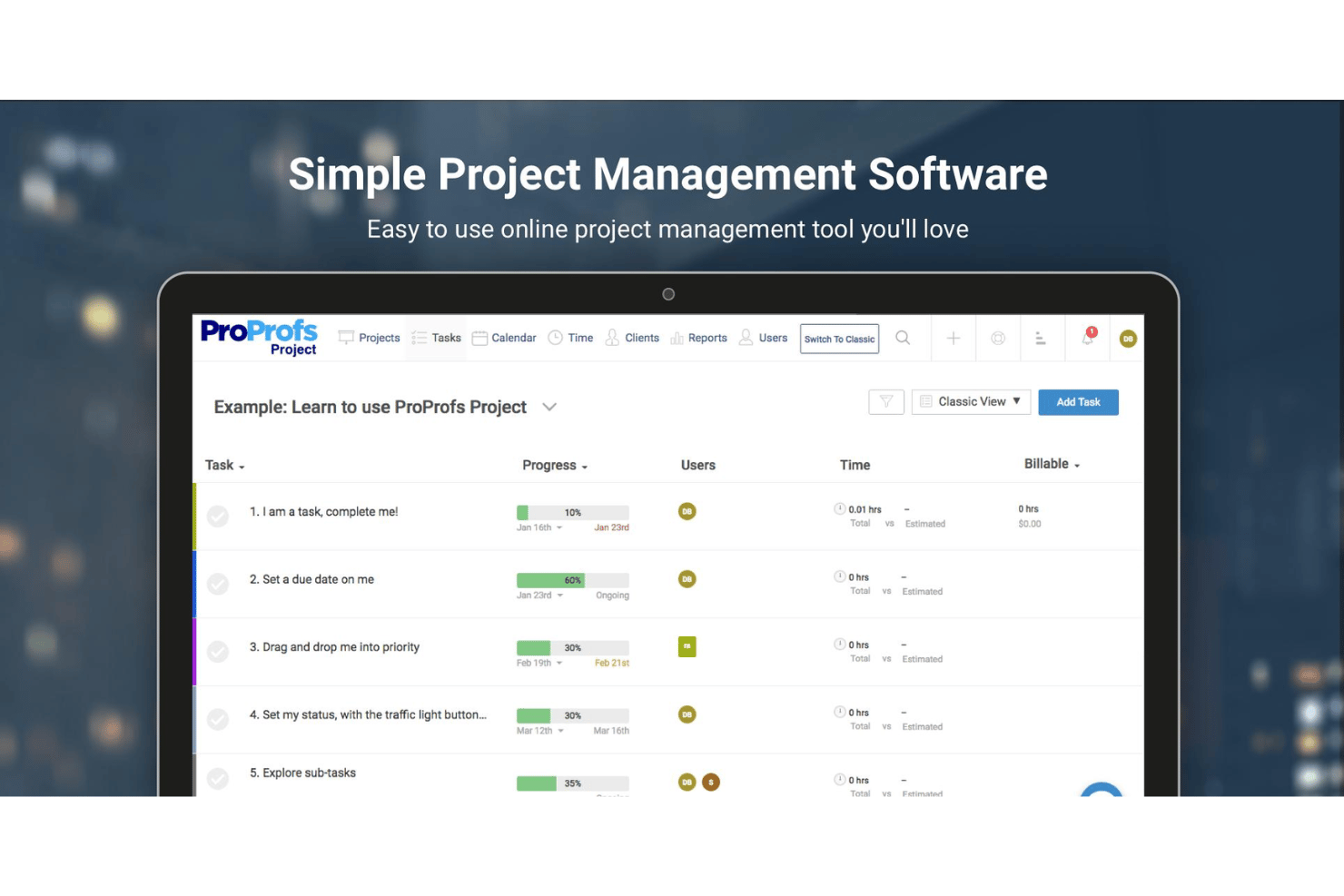Image resolution: width=1344 pixels, height=896 pixels.
Task: Open the Progress column sort dropdown
Action: (x=555, y=465)
